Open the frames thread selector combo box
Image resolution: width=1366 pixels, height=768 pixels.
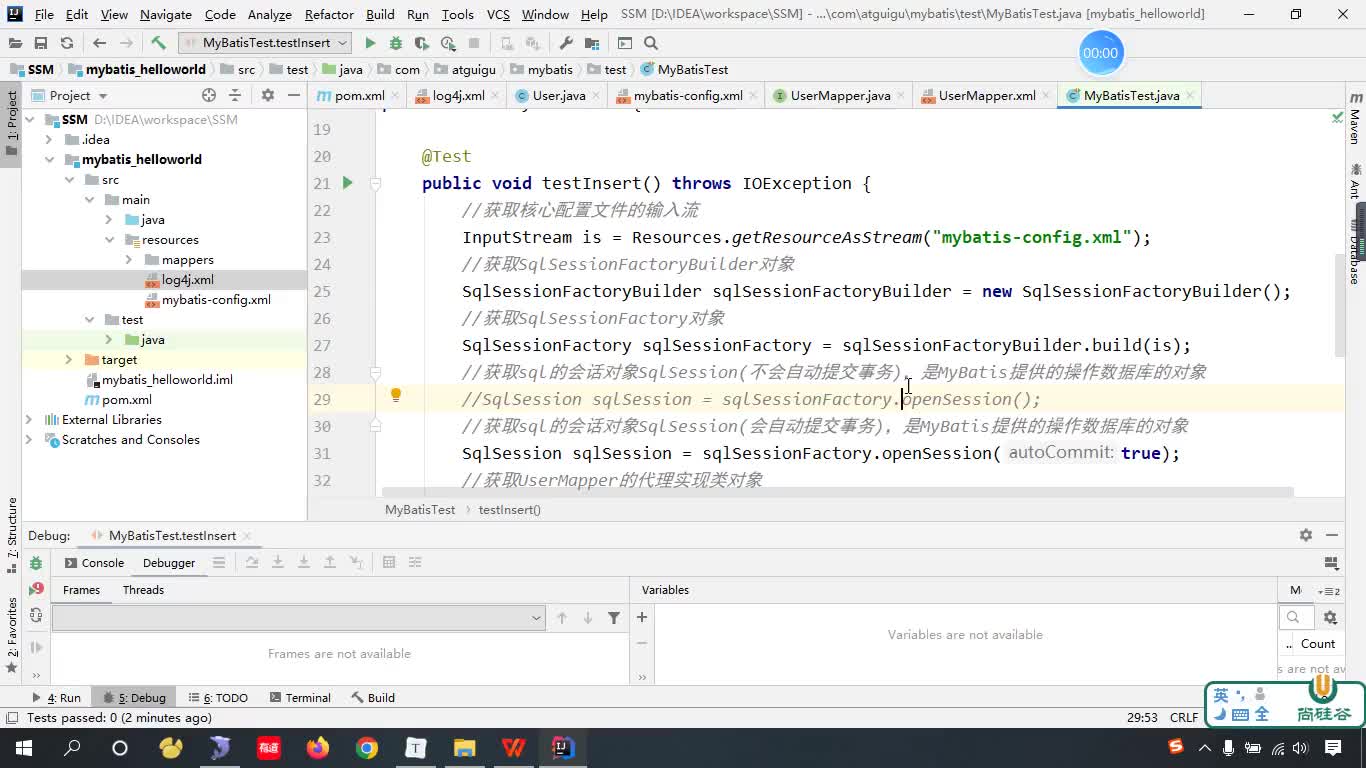pyautogui.click(x=298, y=618)
